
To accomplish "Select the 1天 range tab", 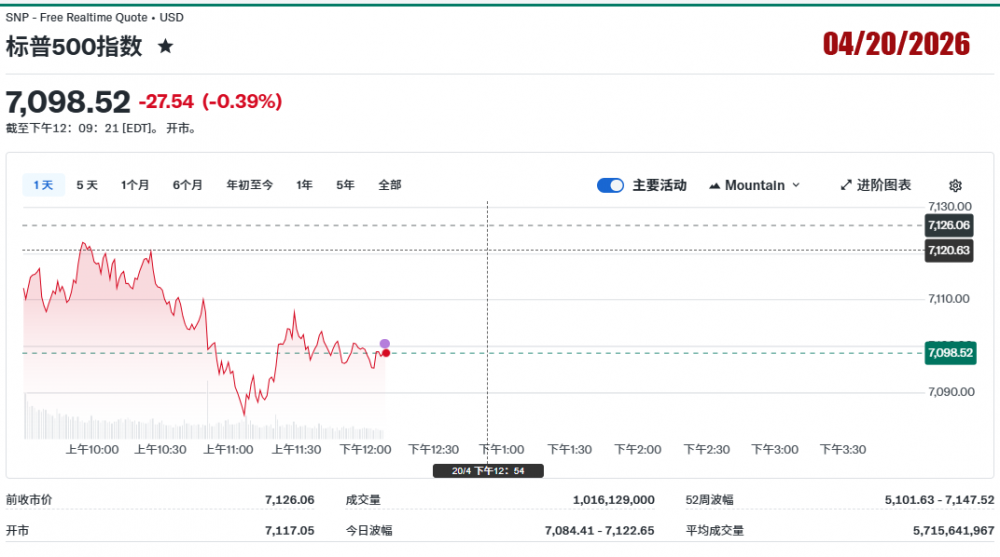I will click(x=43, y=185).
